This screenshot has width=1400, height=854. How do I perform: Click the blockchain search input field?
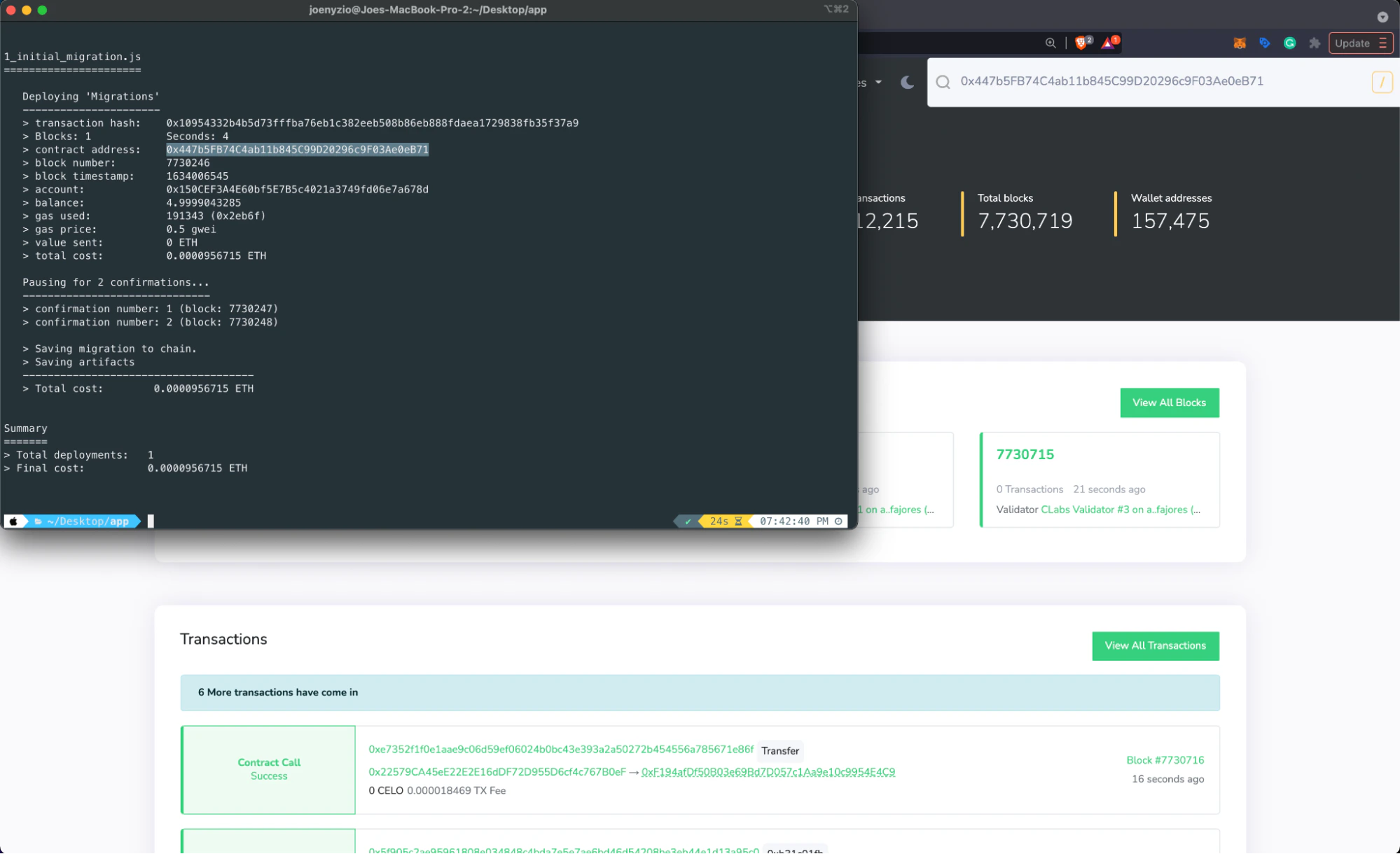(x=1156, y=82)
